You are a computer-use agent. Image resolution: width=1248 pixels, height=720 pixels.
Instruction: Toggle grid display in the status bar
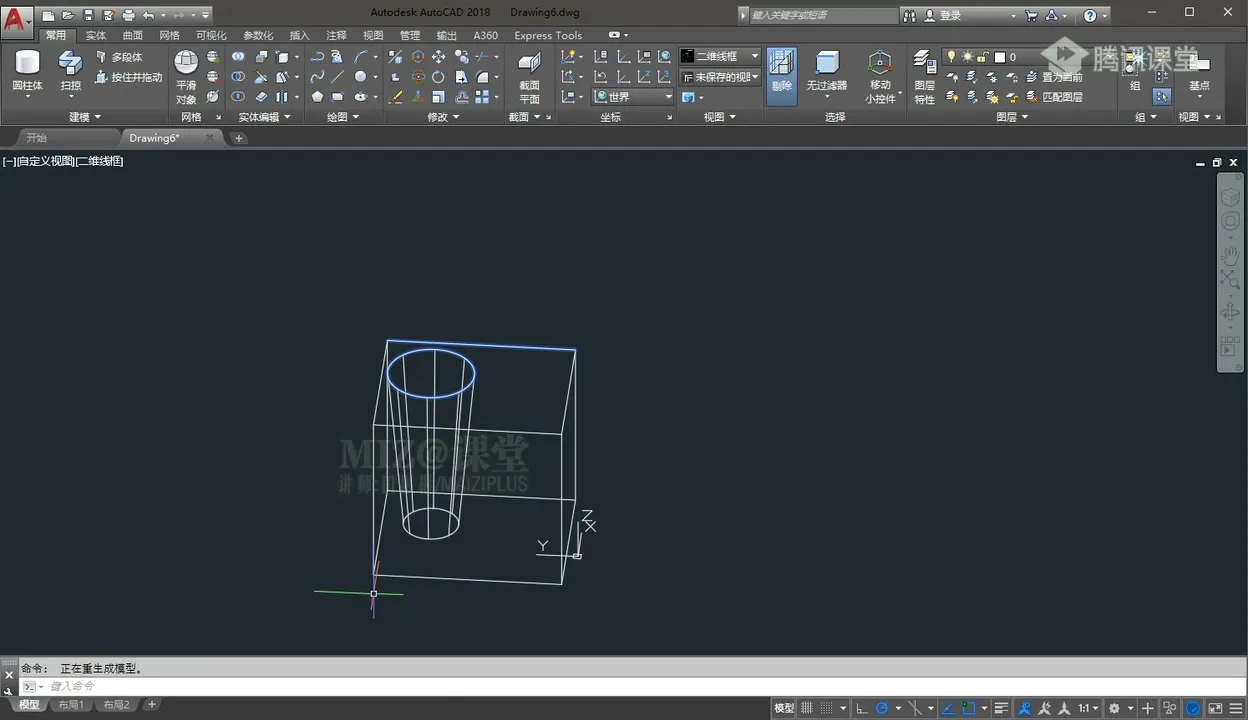pyautogui.click(x=807, y=708)
